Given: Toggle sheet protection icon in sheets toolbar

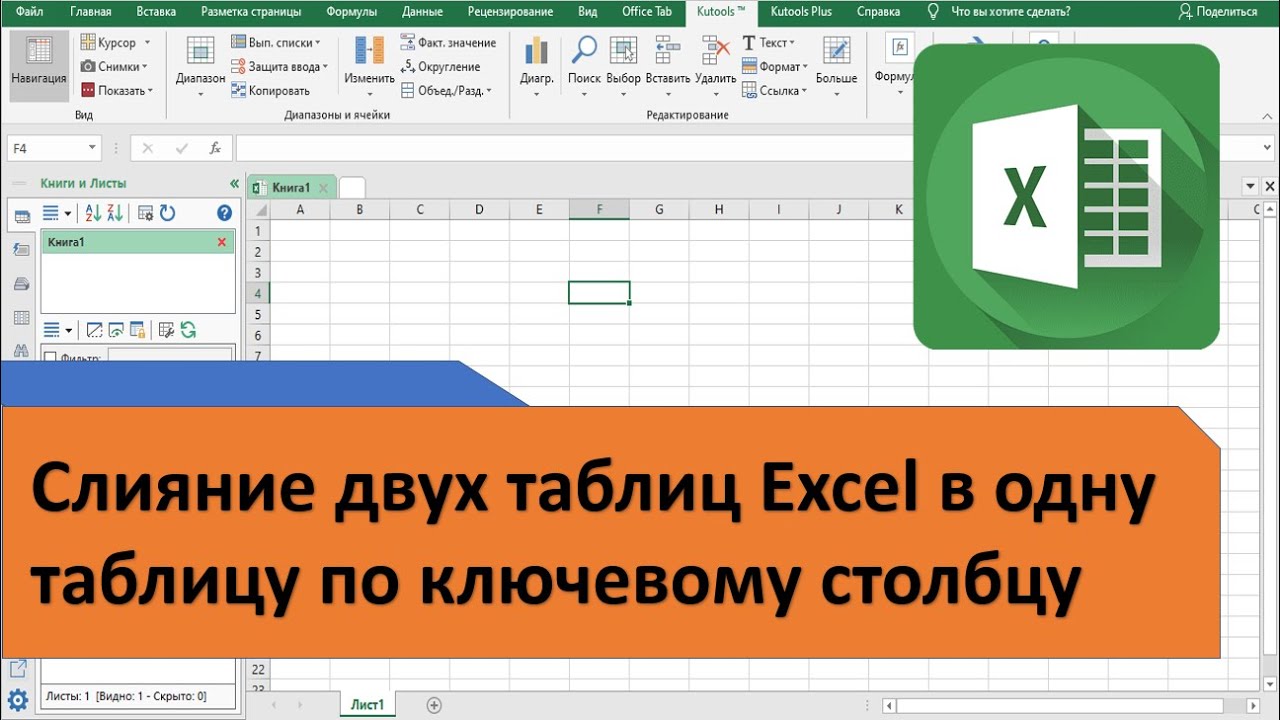Looking at the screenshot, I should 138,330.
